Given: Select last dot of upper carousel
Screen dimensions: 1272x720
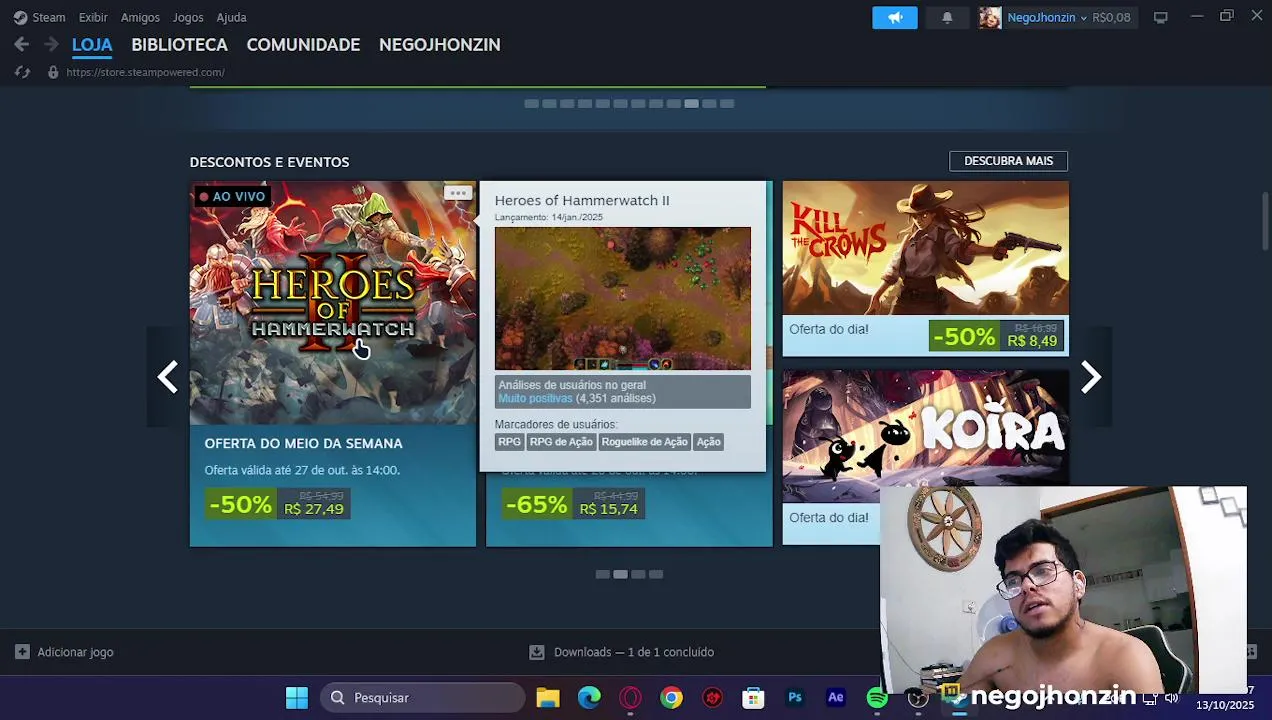Looking at the screenshot, I should (727, 104).
